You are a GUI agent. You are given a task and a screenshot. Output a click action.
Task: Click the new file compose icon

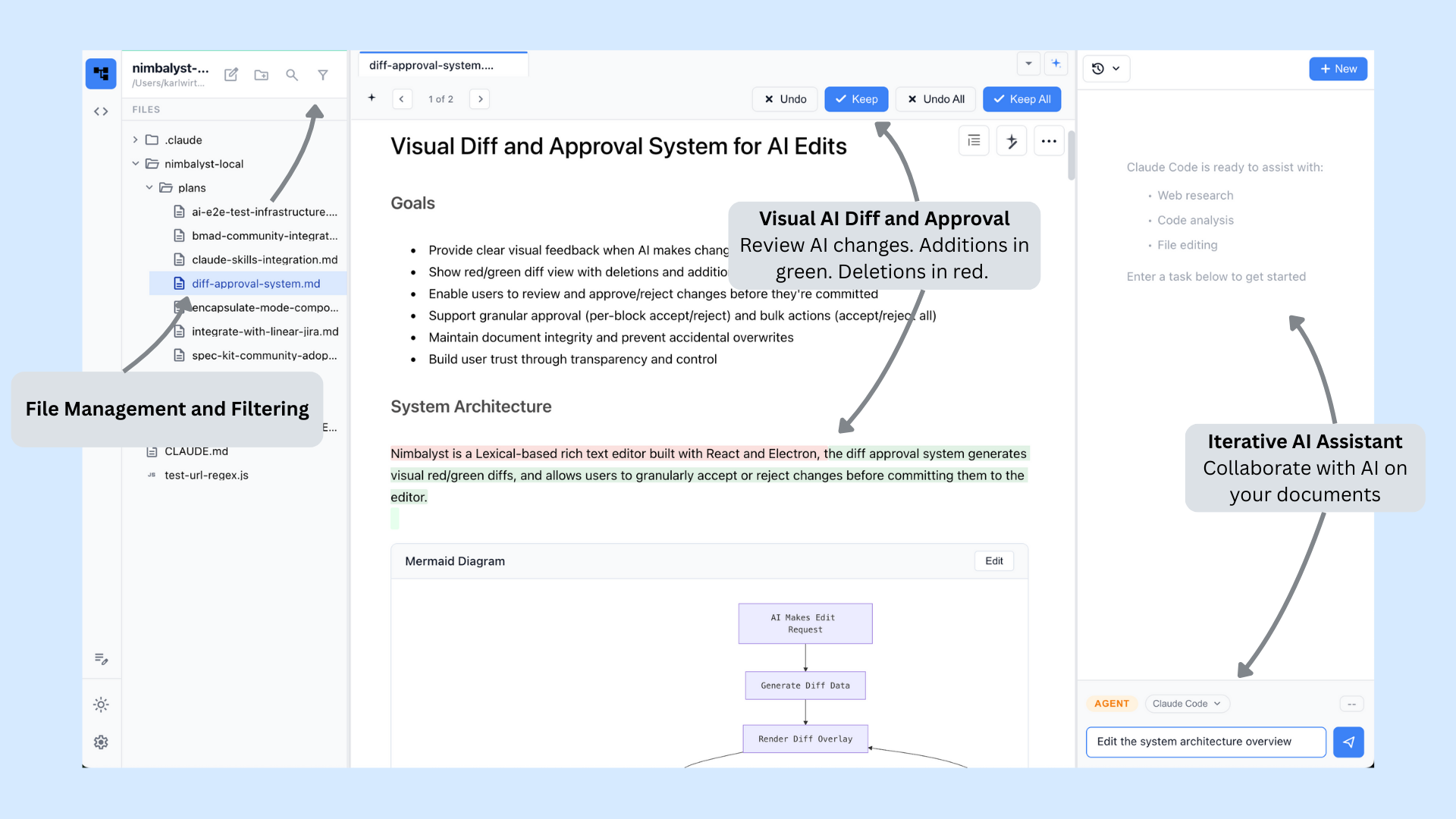[x=231, y=74]
